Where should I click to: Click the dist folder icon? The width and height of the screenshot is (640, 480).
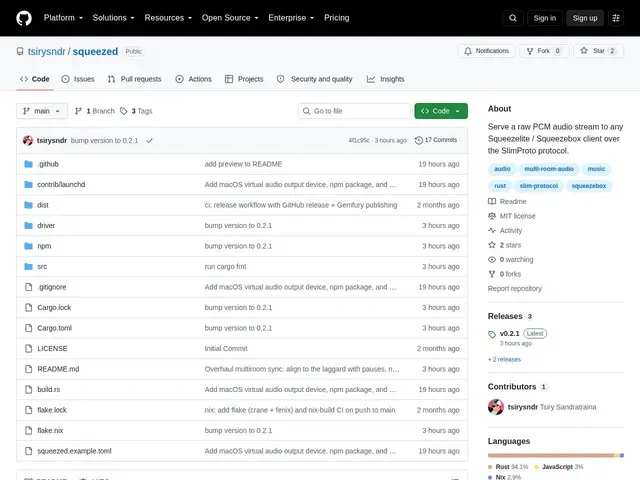pyautogui.click(x=28, y=205)
